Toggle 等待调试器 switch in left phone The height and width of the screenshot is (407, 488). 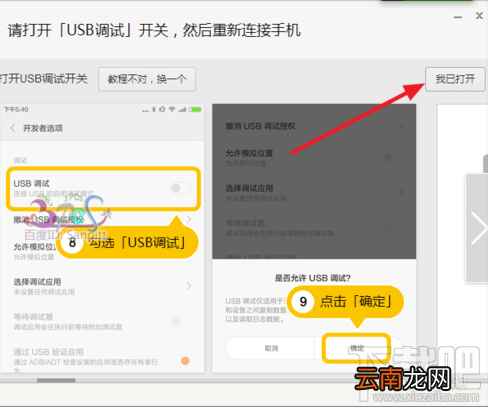tap(181, 321)
